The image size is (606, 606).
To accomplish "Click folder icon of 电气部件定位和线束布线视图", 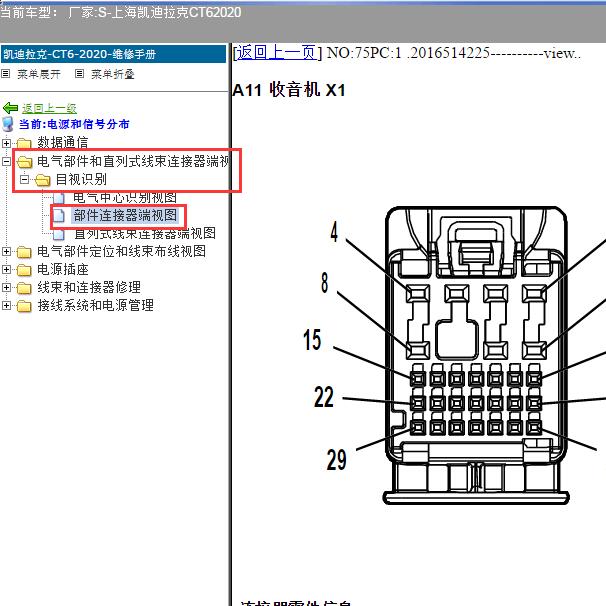I will pos(24,252).
